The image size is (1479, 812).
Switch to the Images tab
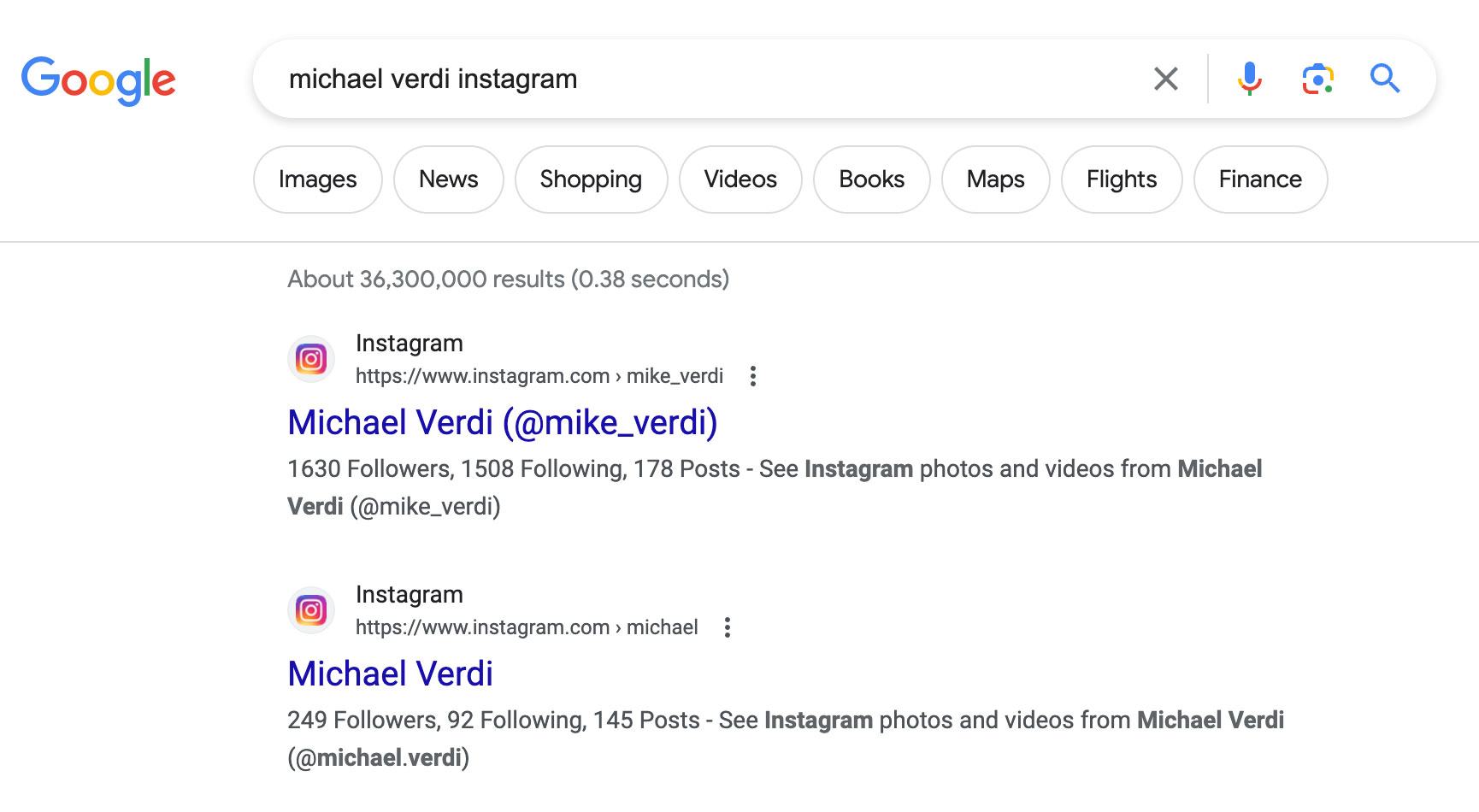[317, 179]
